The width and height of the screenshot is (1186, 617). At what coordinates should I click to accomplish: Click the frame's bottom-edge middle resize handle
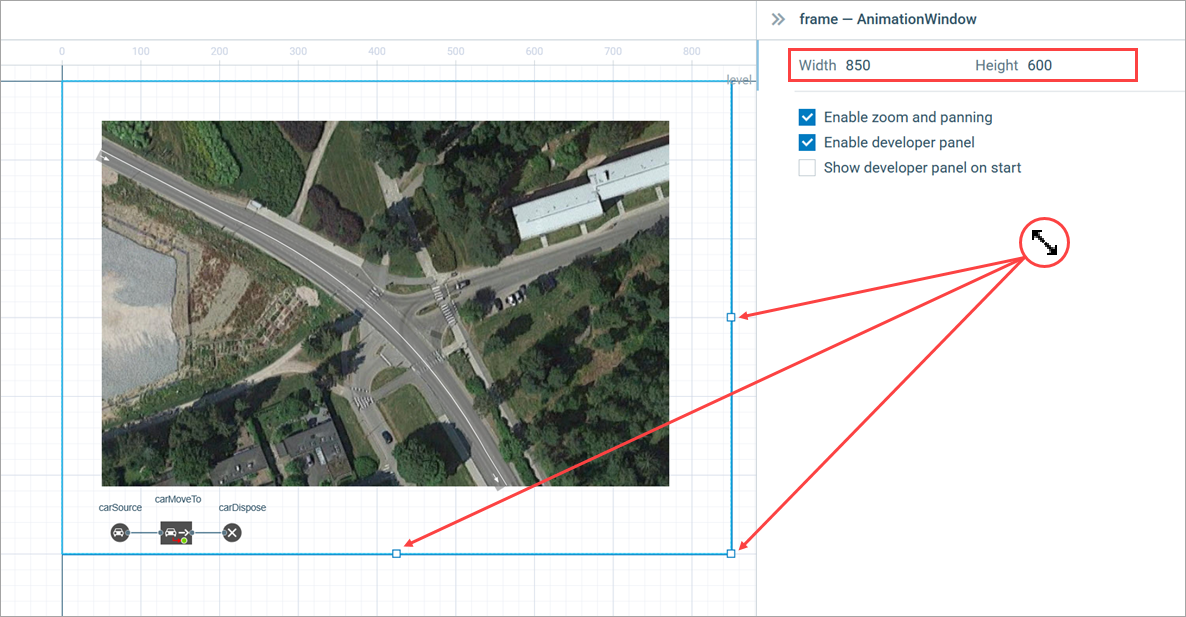(396, 553)
